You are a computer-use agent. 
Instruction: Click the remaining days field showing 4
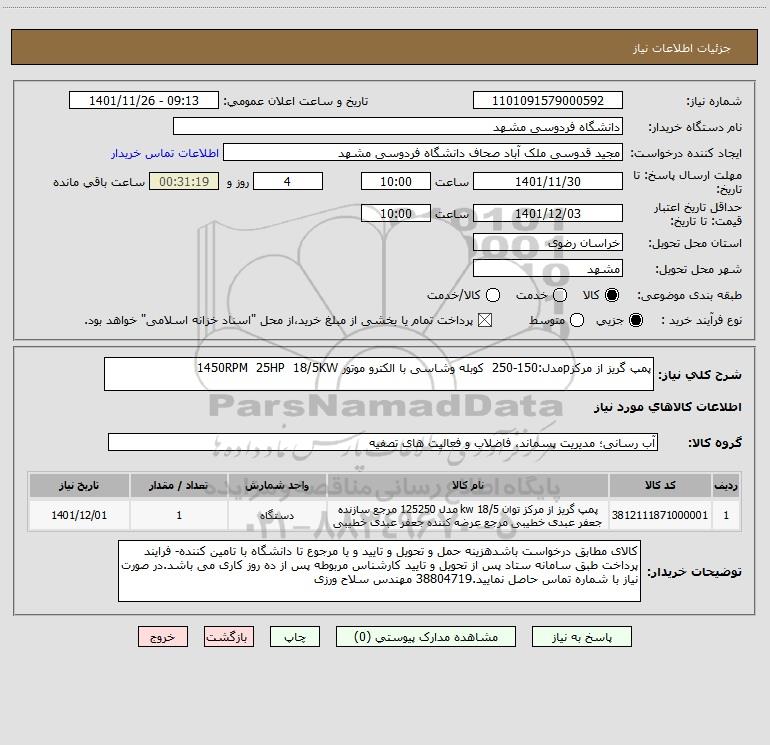pos(288,181)
